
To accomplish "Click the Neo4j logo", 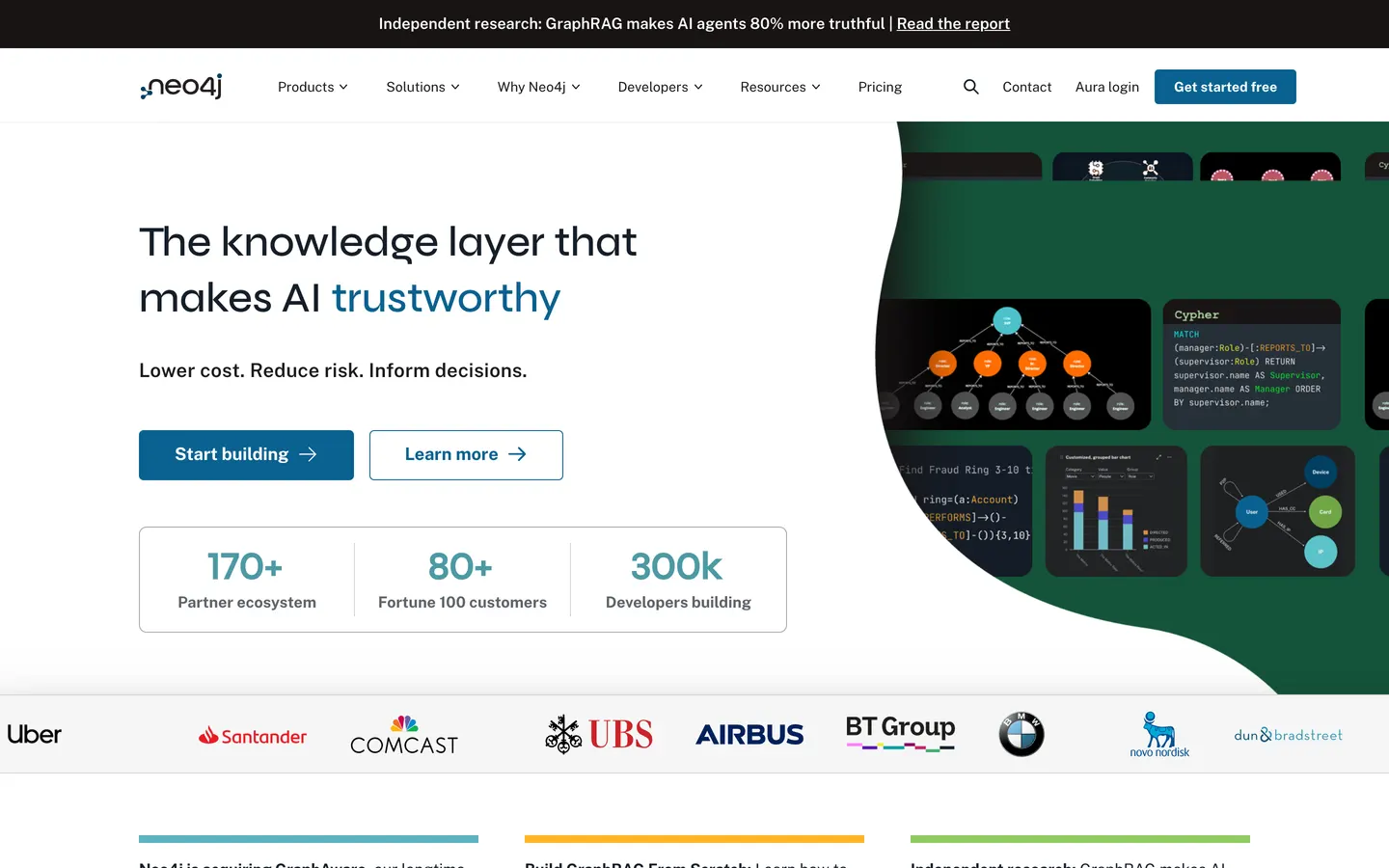I will click(181, 87).
